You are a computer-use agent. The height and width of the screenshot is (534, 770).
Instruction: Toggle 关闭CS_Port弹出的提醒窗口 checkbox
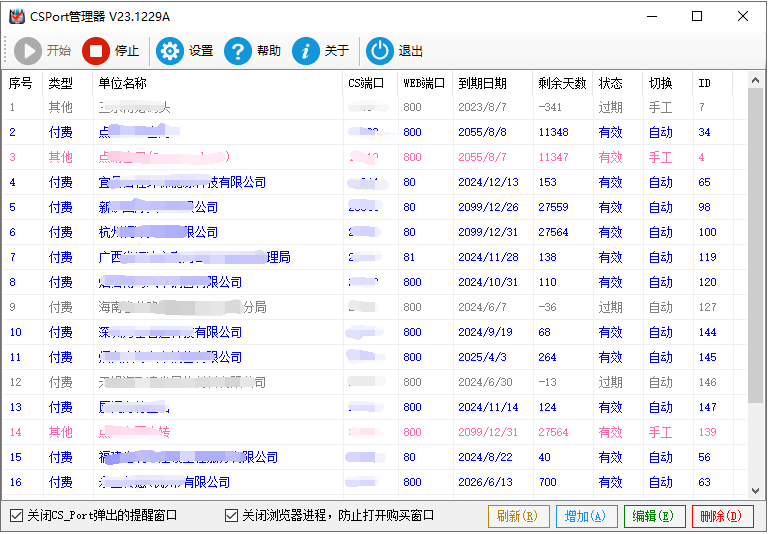pos(16,516)
